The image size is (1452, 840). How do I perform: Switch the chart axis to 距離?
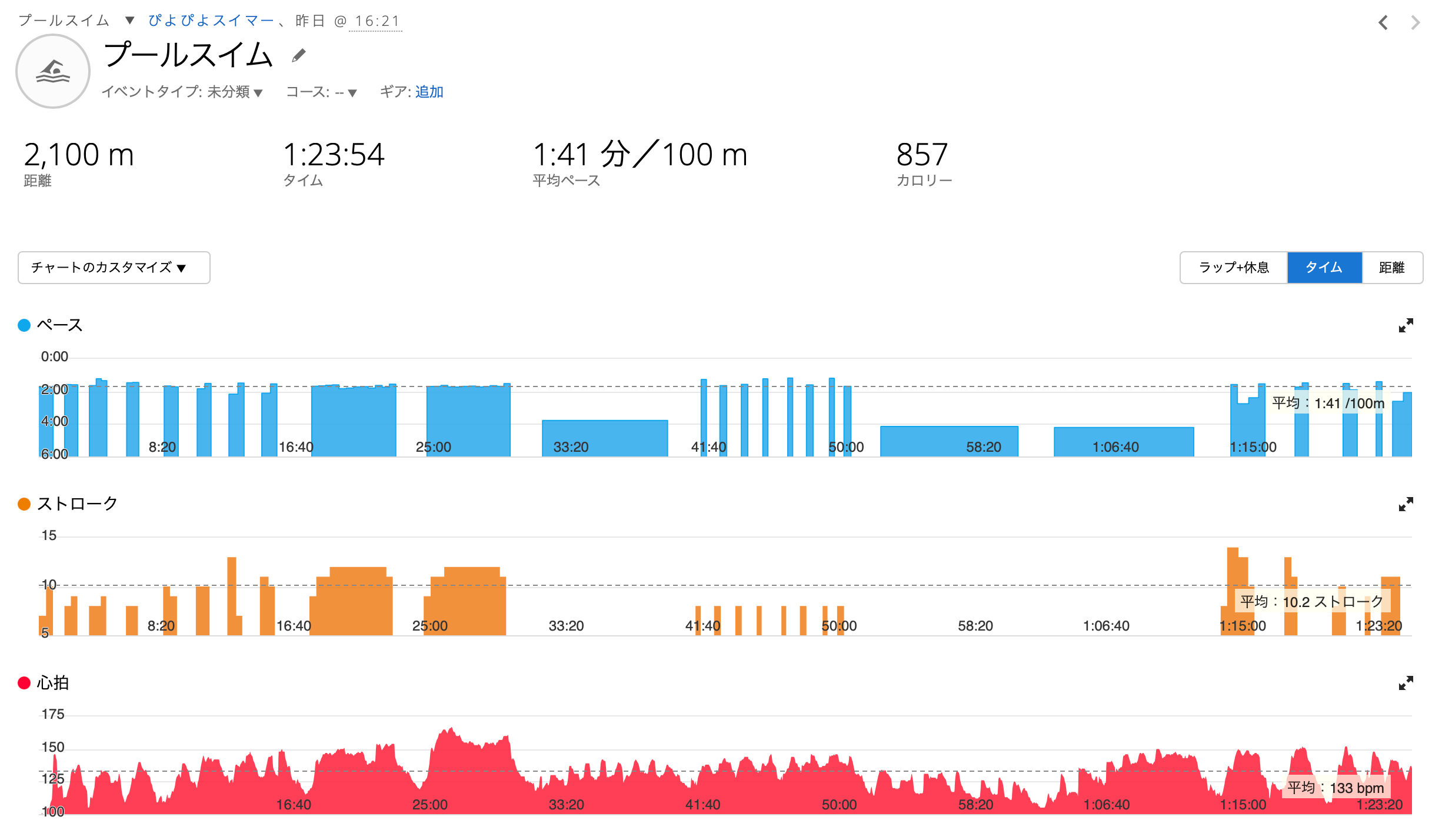(1392, 268)
